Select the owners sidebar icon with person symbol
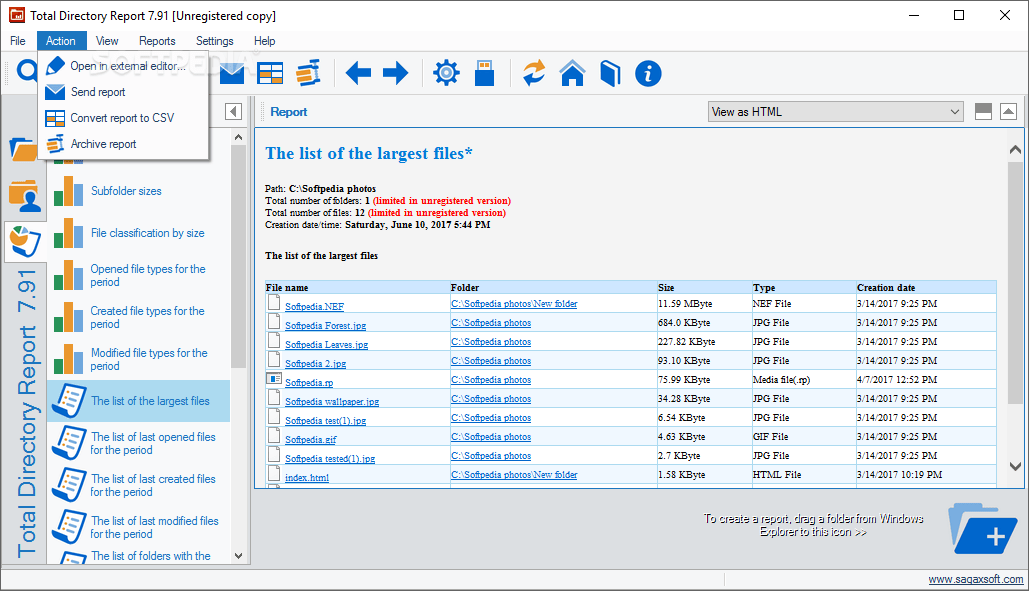 pyautogui.click(x=24, y=195)
